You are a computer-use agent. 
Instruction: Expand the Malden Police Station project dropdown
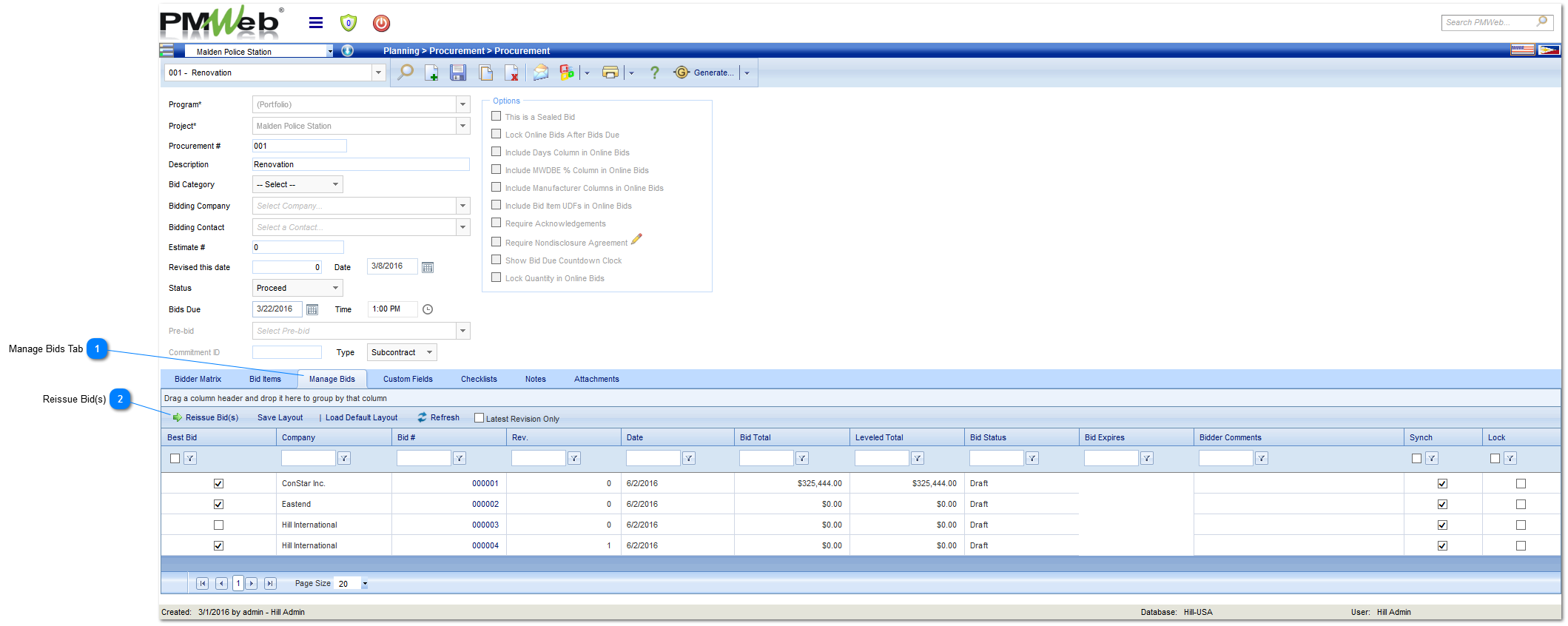(x=329, y=51)
